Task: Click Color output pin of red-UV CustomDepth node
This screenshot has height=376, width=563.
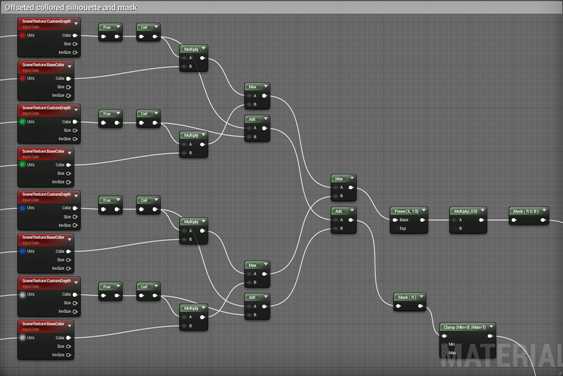Action: (75, 36)
